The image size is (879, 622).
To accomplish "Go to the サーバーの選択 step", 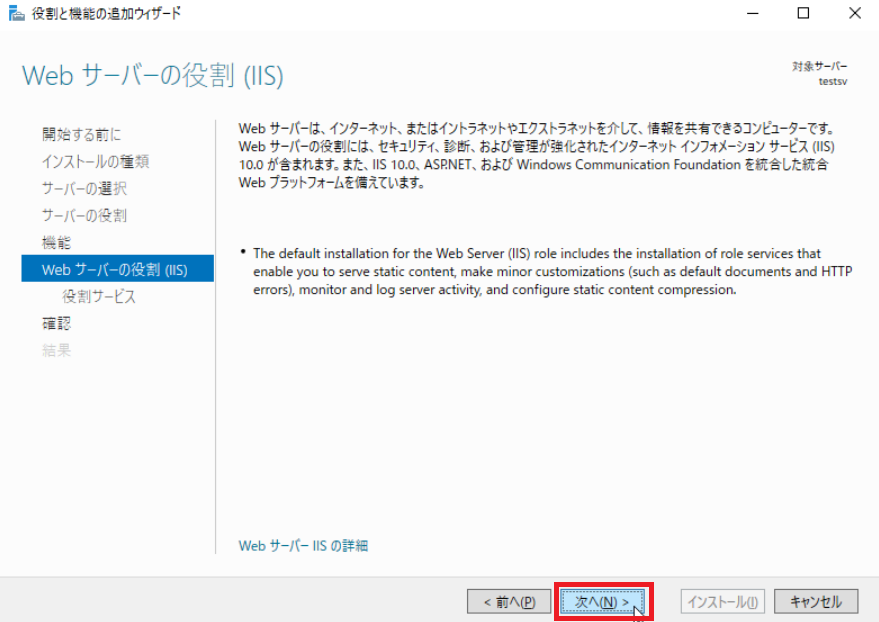I will coord(84,188).
